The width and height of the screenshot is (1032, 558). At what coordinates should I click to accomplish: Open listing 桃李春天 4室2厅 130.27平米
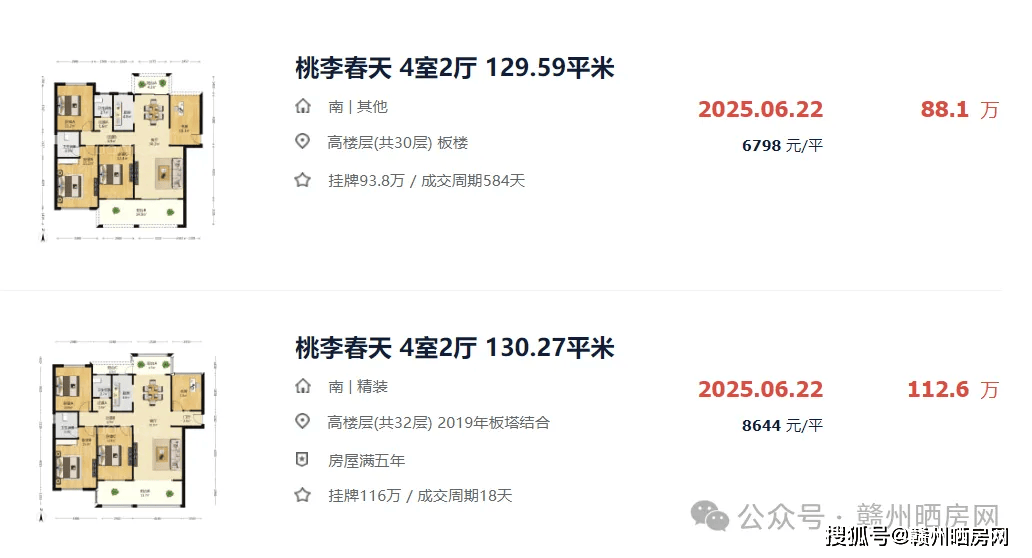click(x=454, y=347)
